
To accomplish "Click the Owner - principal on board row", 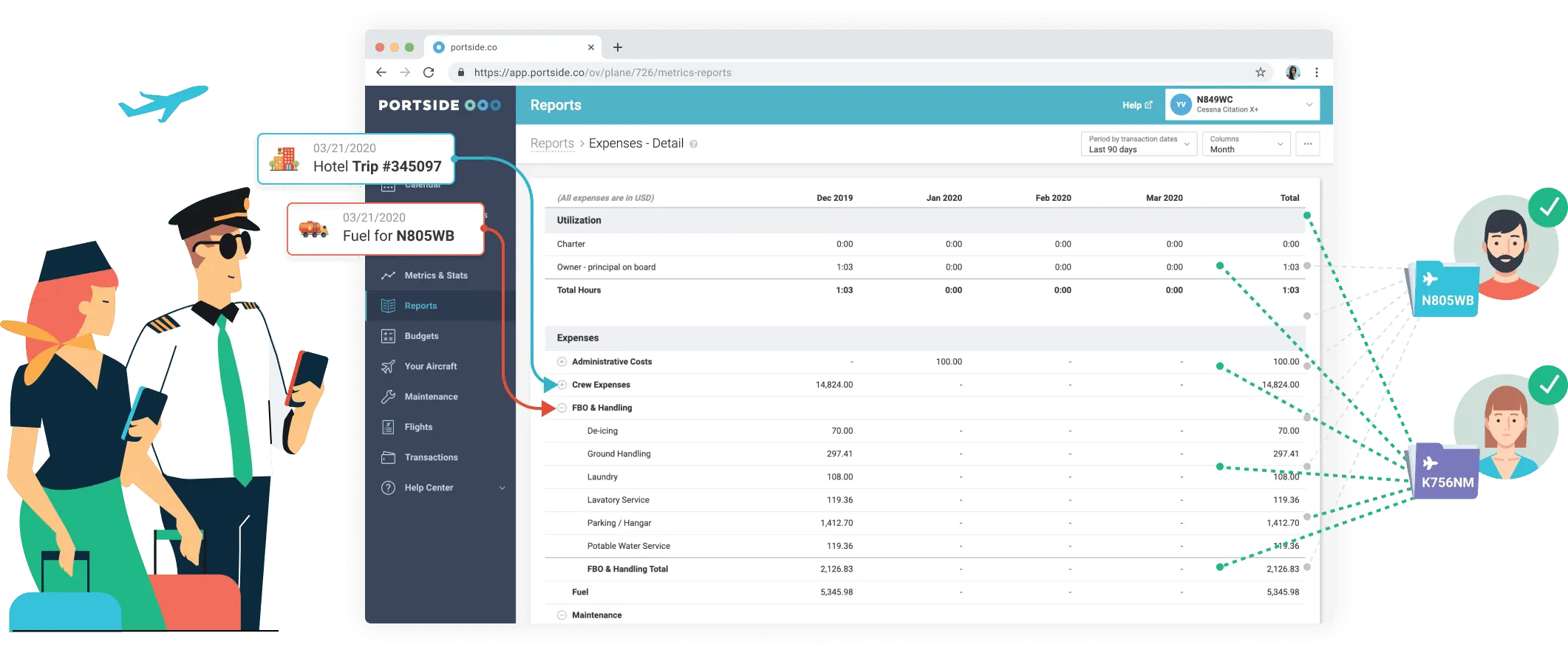I will click(x=925, y=267).
